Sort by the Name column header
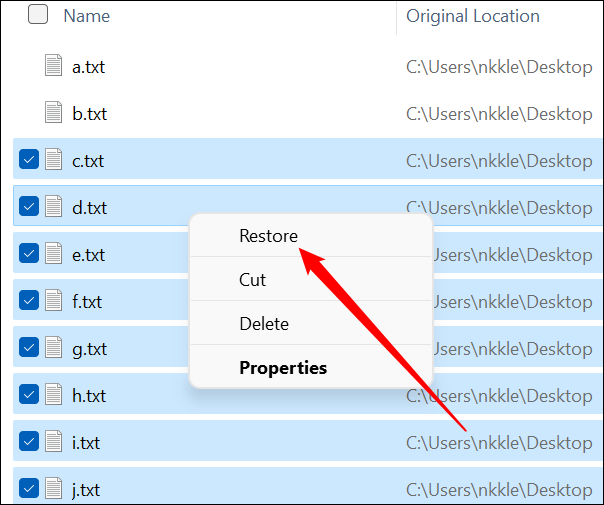The width and height of the screenshot is (604, 505). click(x=86, y=16)
